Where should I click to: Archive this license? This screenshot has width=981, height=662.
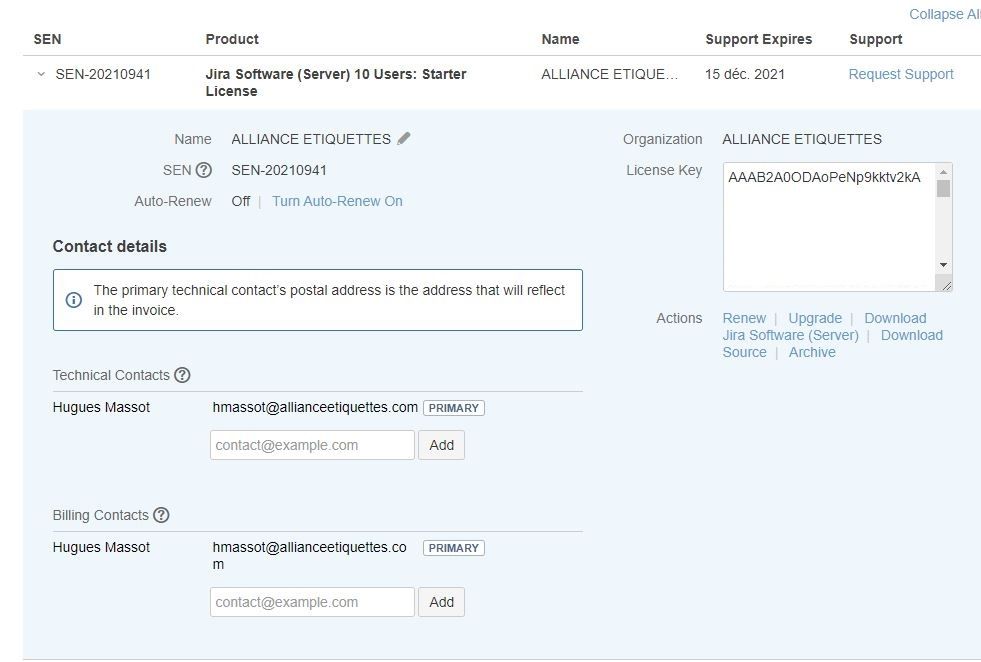812,352
